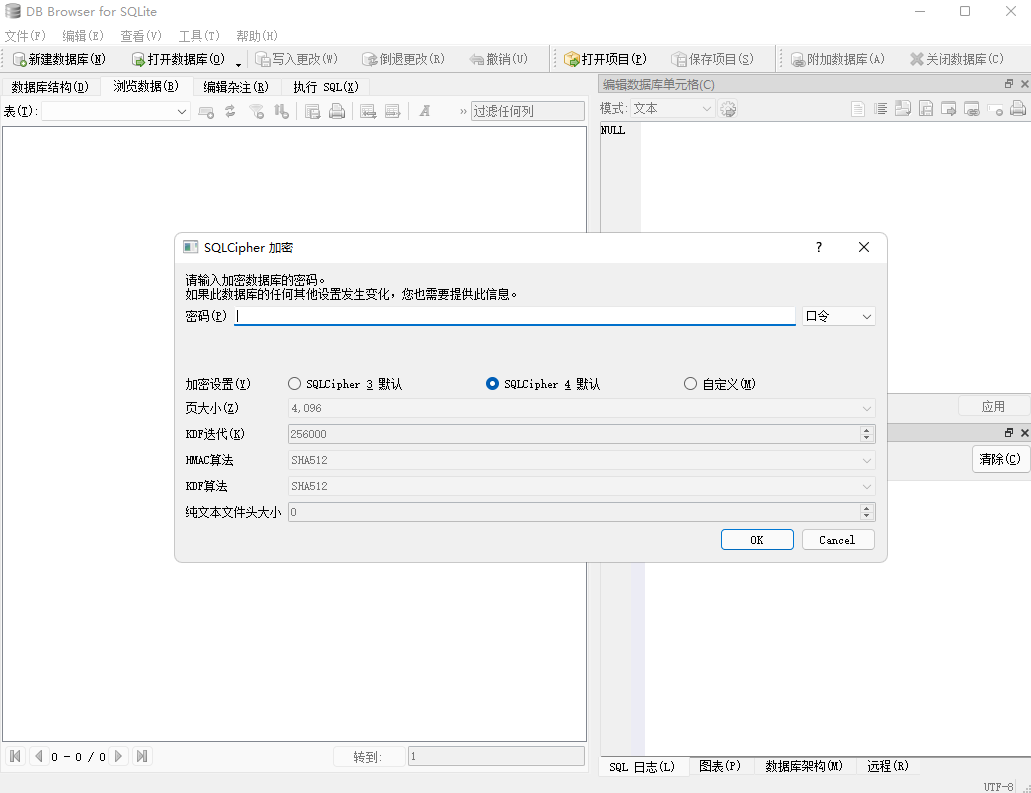Viewport: 1031px width, 793px height.
Task: Click the 应用 apply button
Action: [993, 406]
